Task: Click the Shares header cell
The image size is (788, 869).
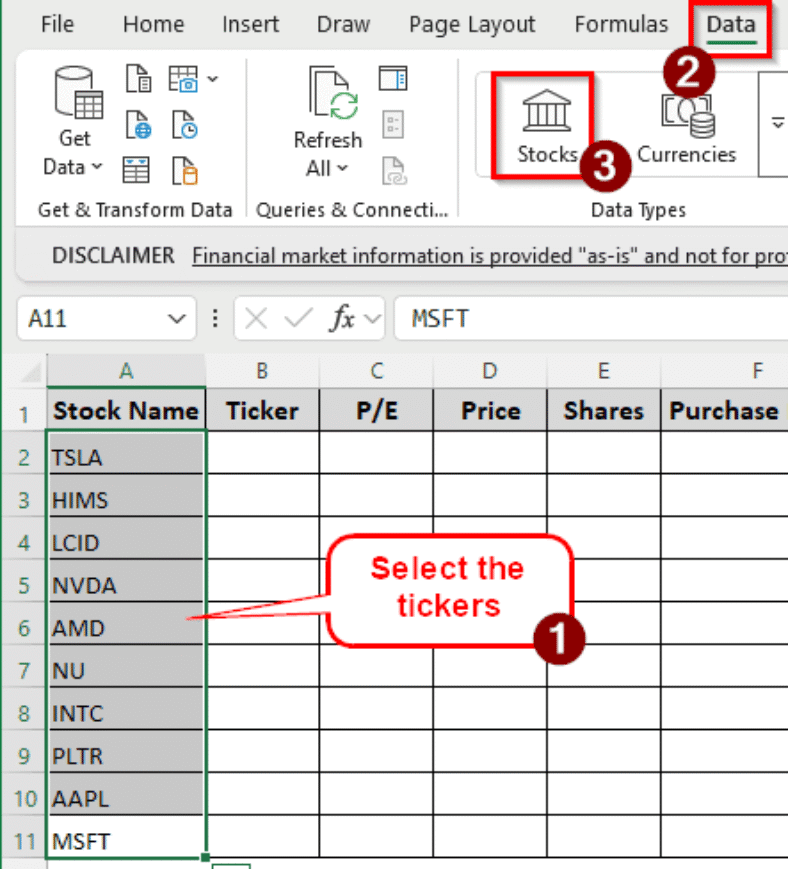Action: pos(603,411)
